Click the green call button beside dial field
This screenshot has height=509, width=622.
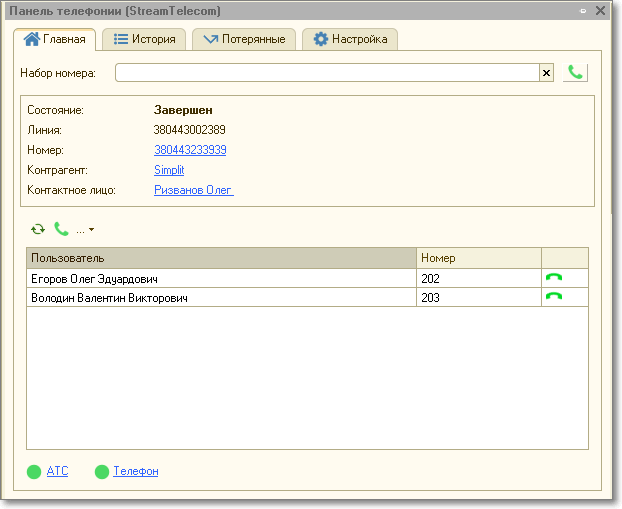pos(575,72)
